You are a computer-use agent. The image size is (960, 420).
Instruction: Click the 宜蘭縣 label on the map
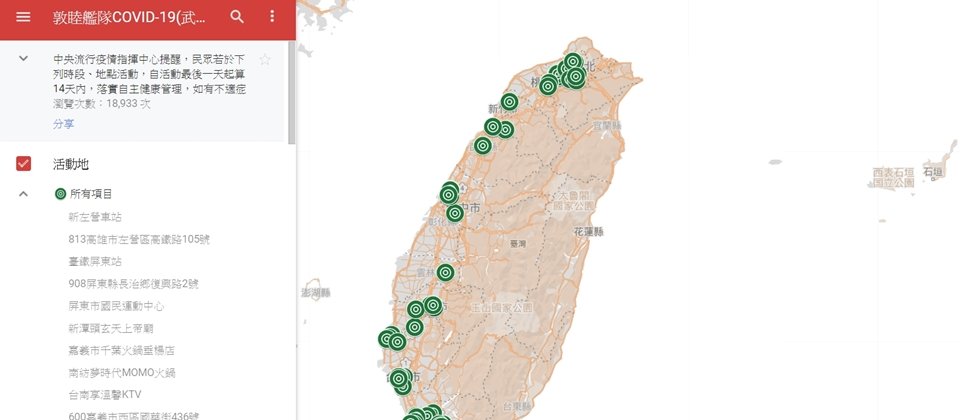(x=607, y=126)
